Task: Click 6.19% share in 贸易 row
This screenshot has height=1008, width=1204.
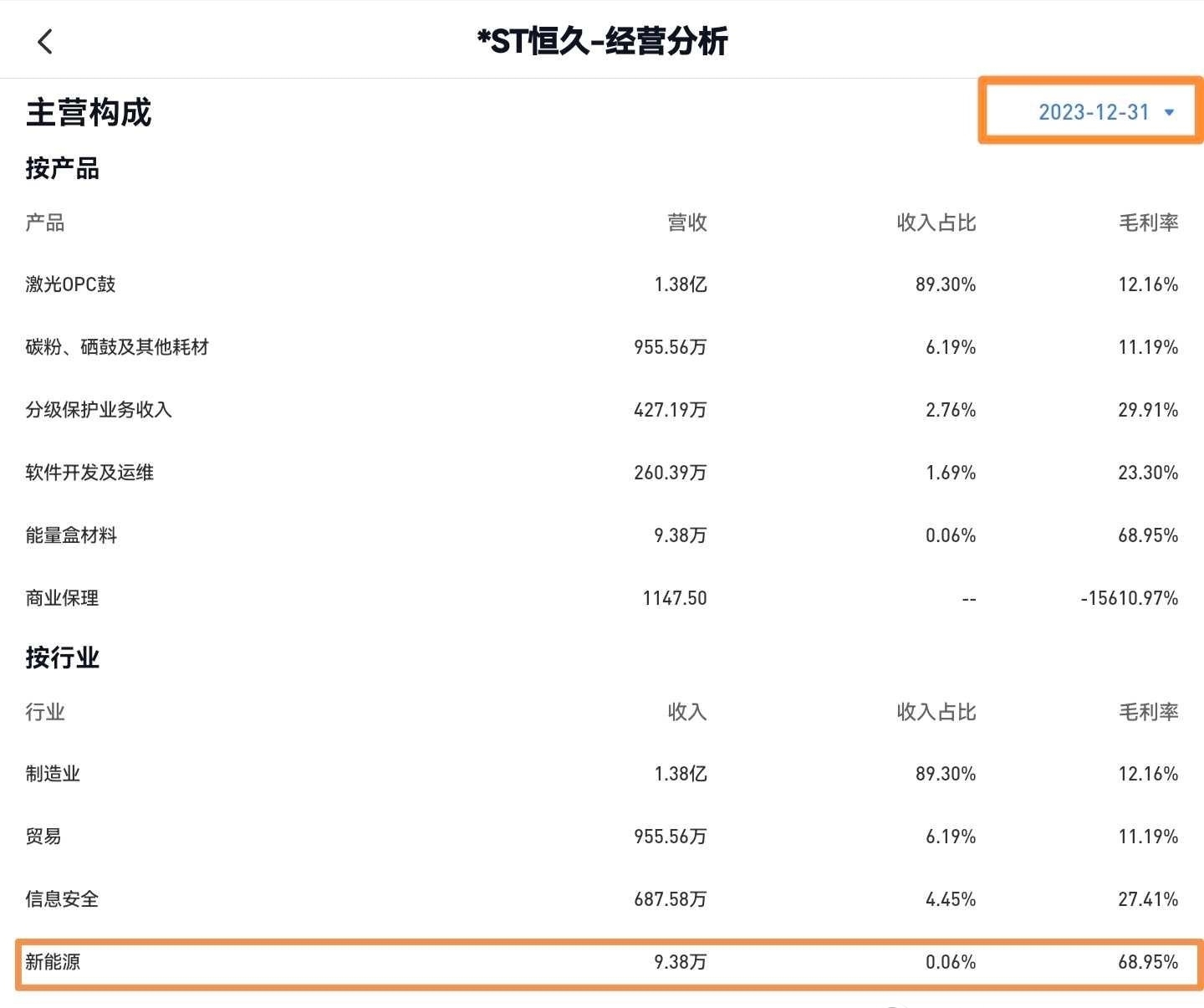Action: (951, 837)
